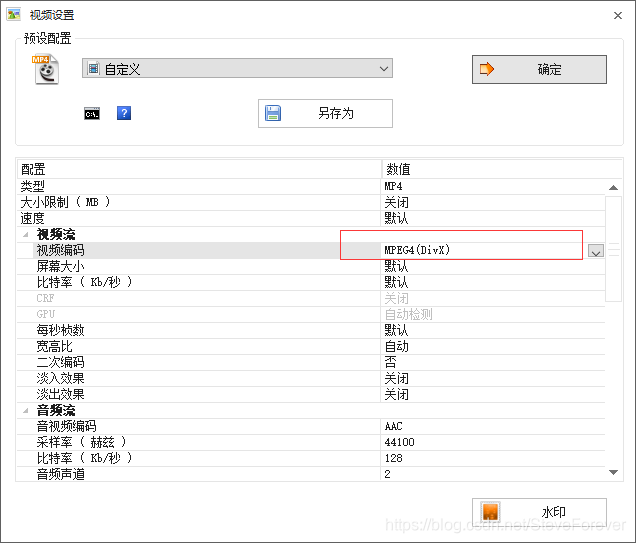The image size is (636, 543).
Task: Click the 关闭 value of 淡入效果
Action: coord(396,378)
